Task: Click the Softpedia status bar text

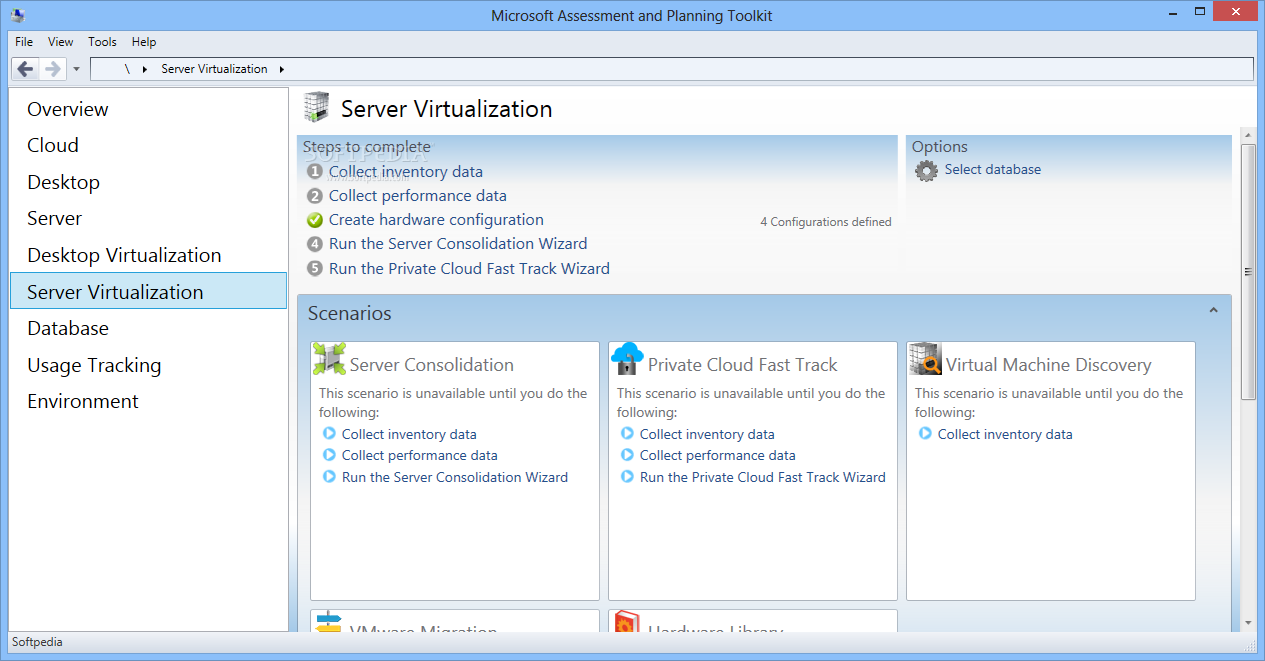Action: tap(37, 642)
